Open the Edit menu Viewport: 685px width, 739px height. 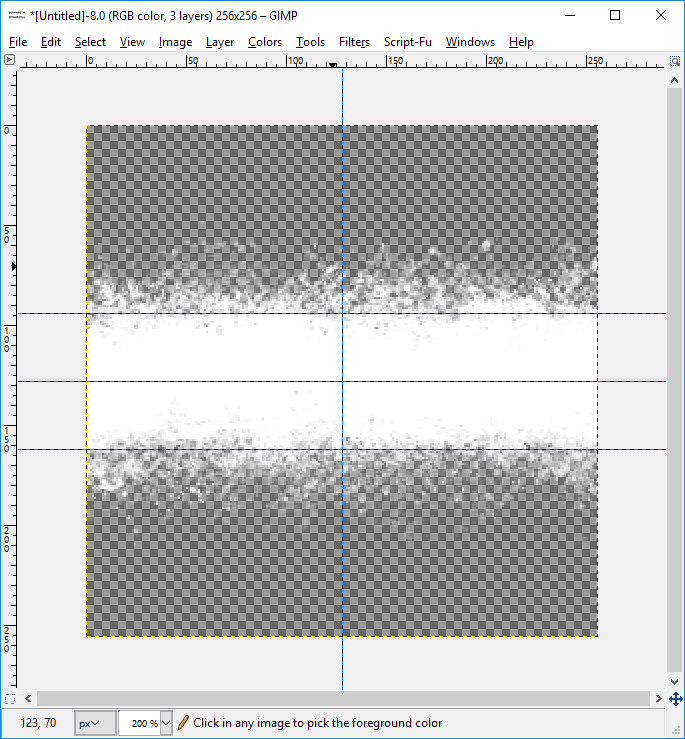tap(50, 42)
